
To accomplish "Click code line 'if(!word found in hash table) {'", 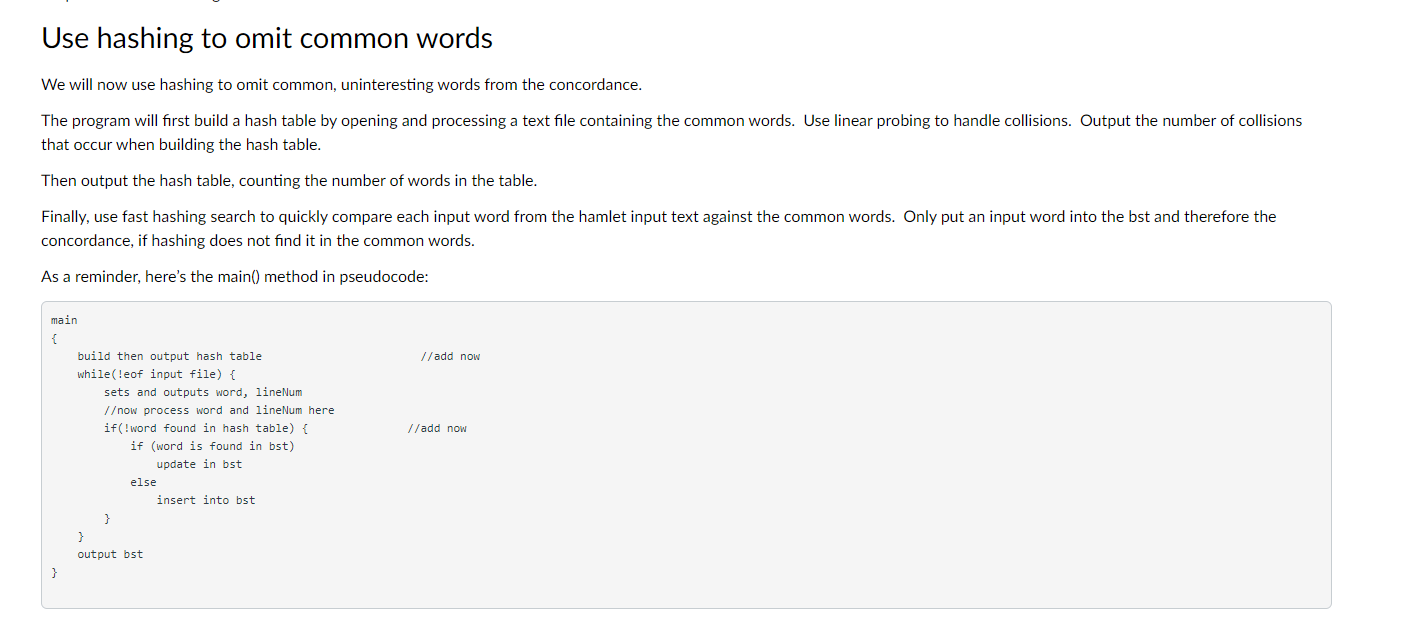I will pyautogui.click(x=206, y=428).
